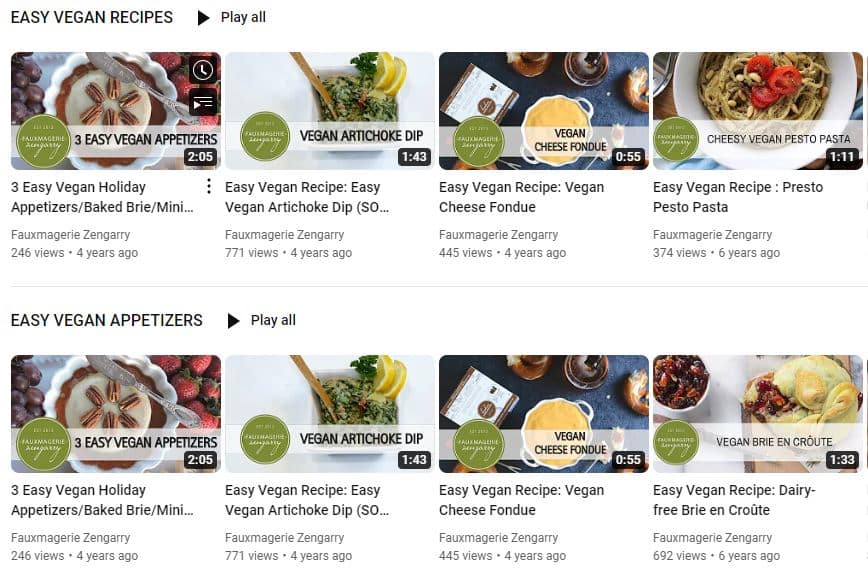Open the Dairy-free Brie en Croûte video title
This screenshot has width=868, height=574.
pyautogui.click(x=734, y=500)
